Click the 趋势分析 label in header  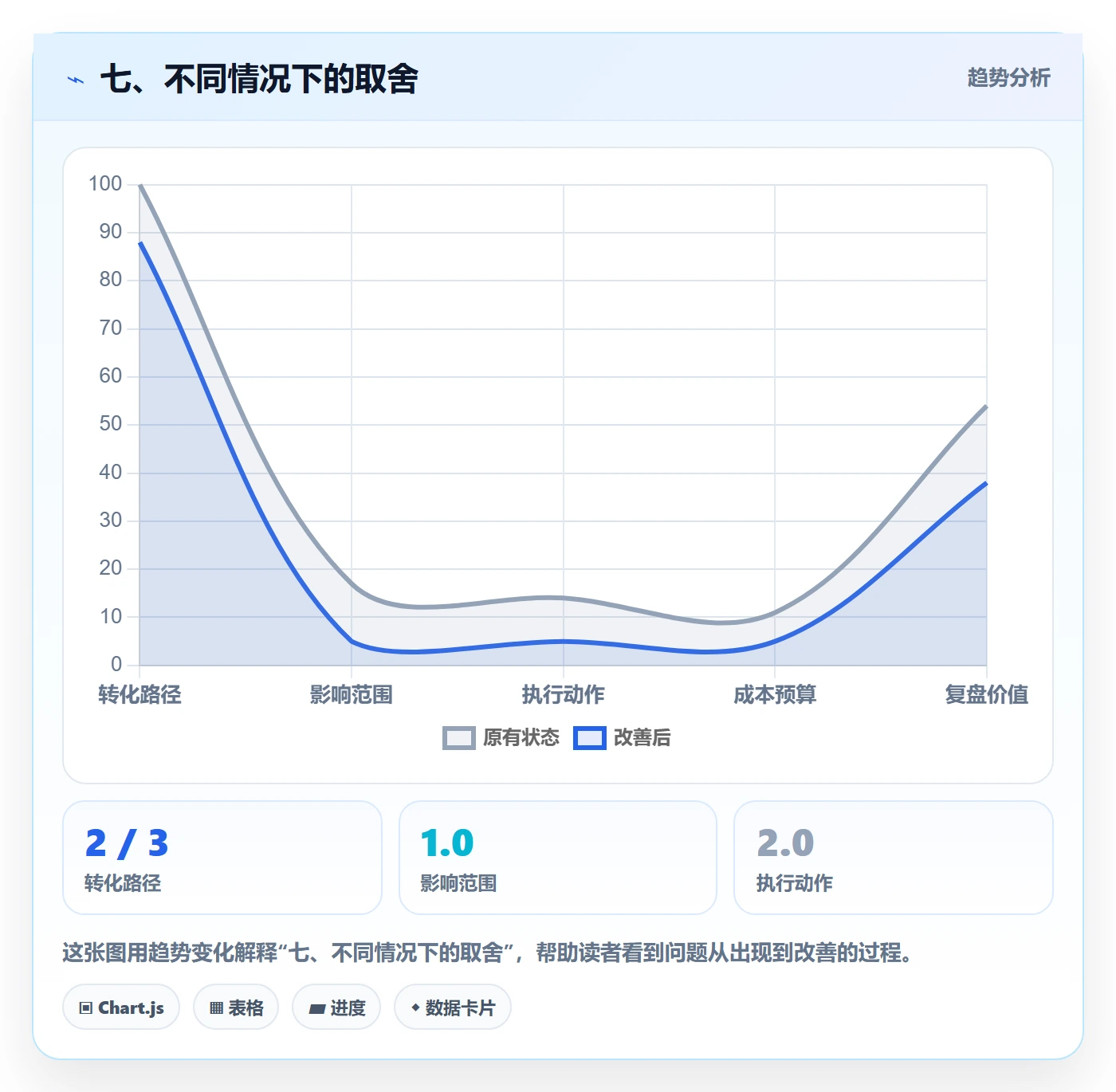tap(1008, 78)
